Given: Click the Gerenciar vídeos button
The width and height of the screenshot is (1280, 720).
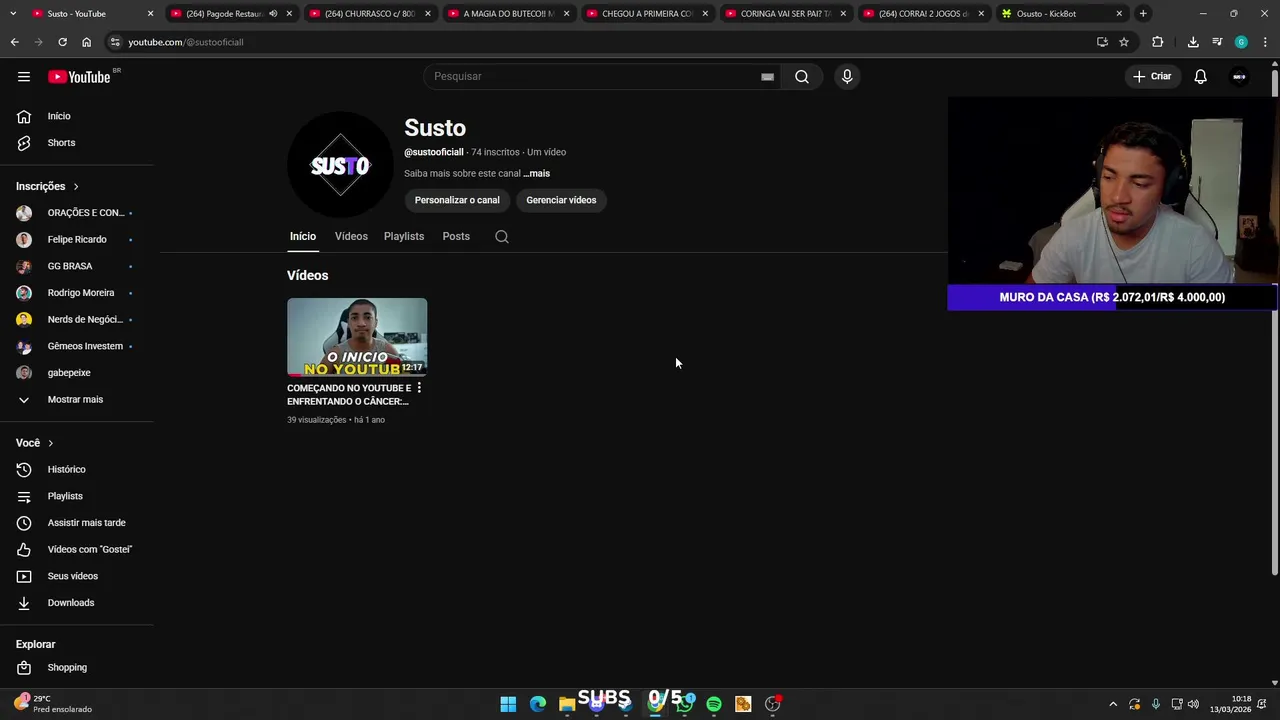Looking at the screenshot, I should pyautogui.click(x=561, y=200).
